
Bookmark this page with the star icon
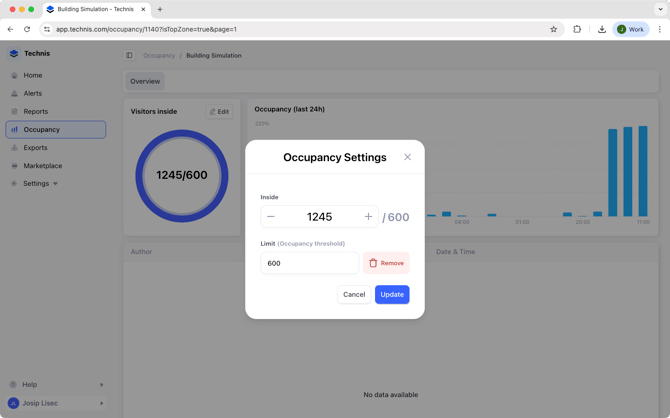pyautogui.click(x=553, y=29)
